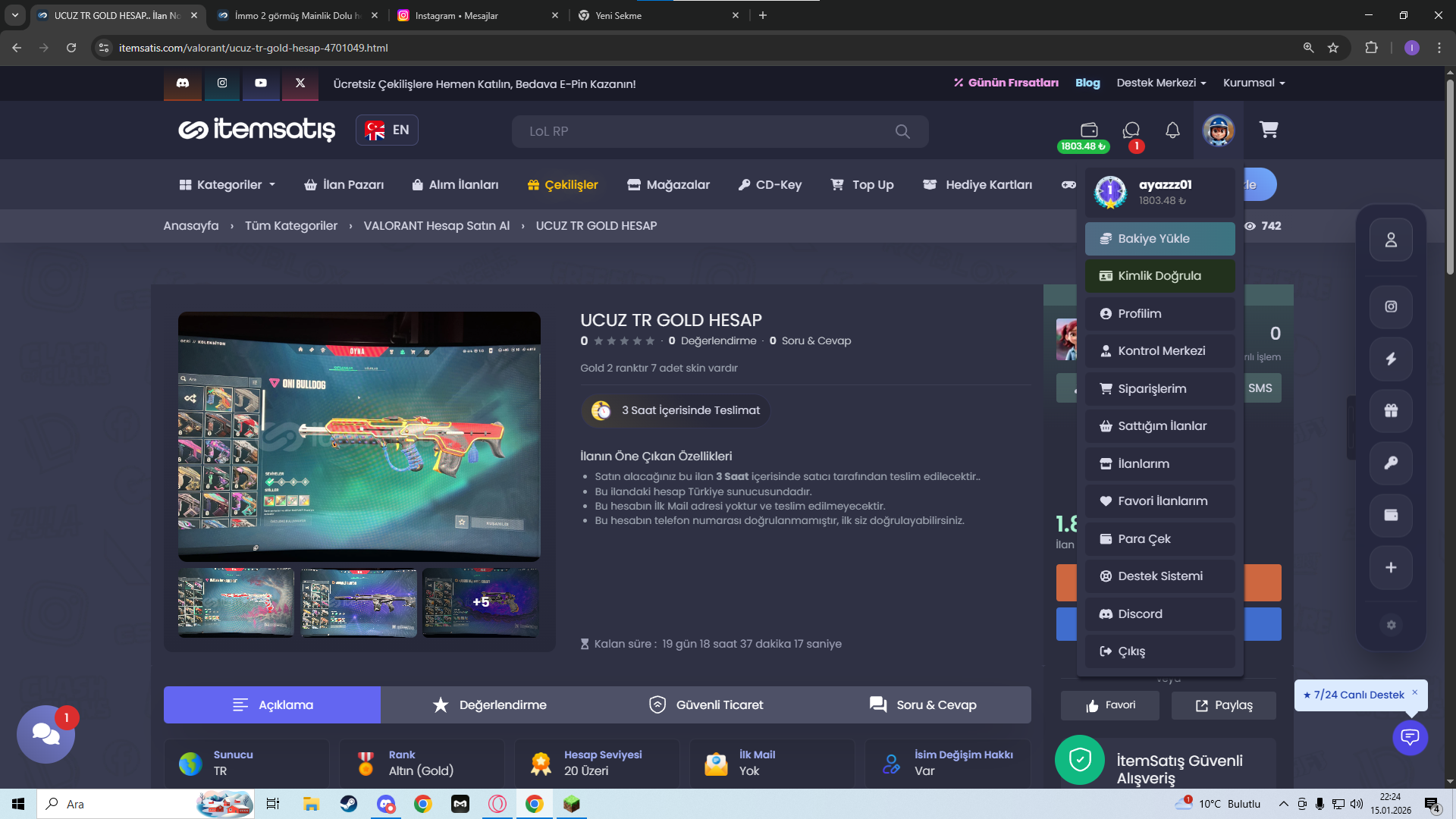
Task: Open the X (Twitter) social icon
Action: pos(300,83)
